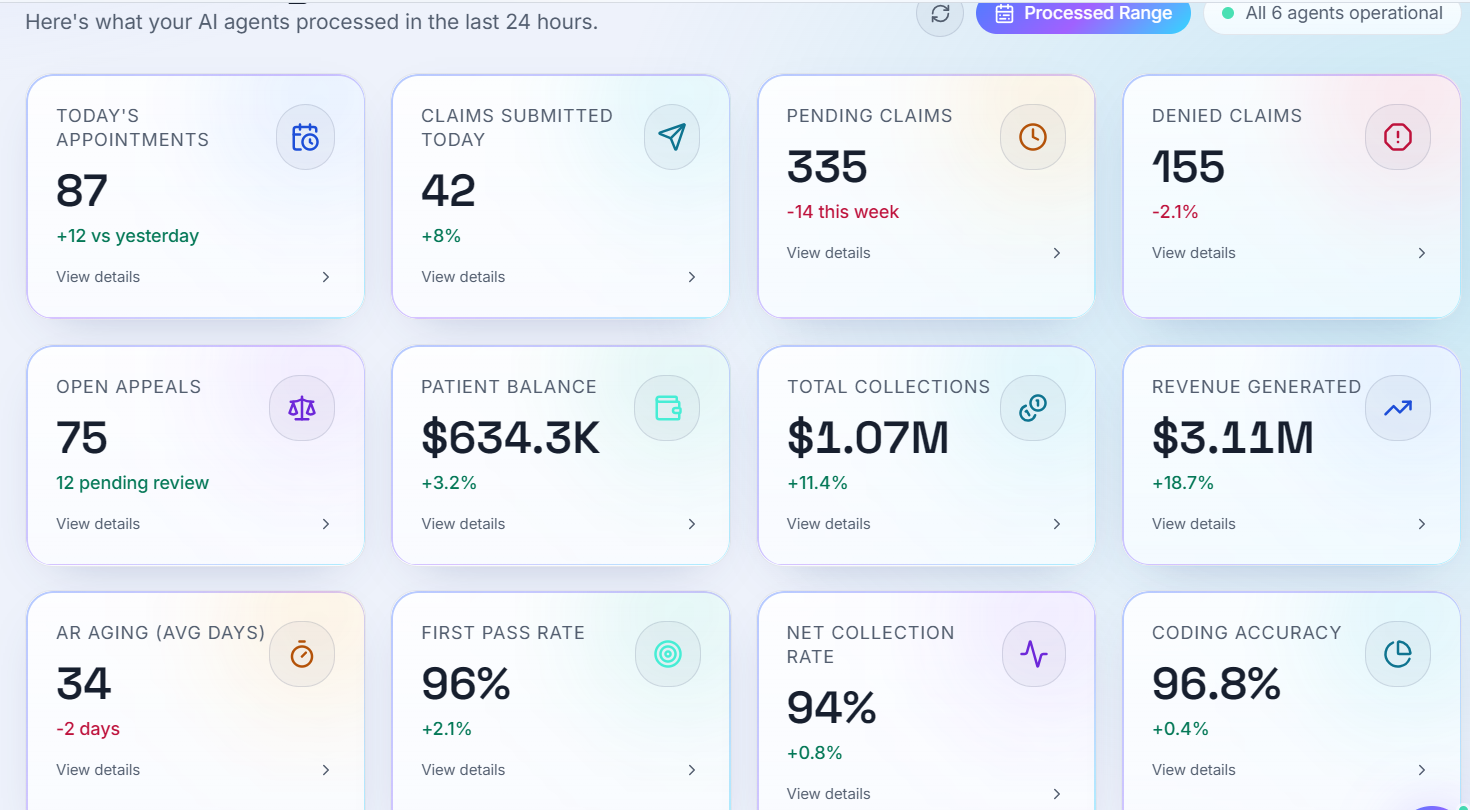Open View details for Net Collection Rate

[828, 794]
